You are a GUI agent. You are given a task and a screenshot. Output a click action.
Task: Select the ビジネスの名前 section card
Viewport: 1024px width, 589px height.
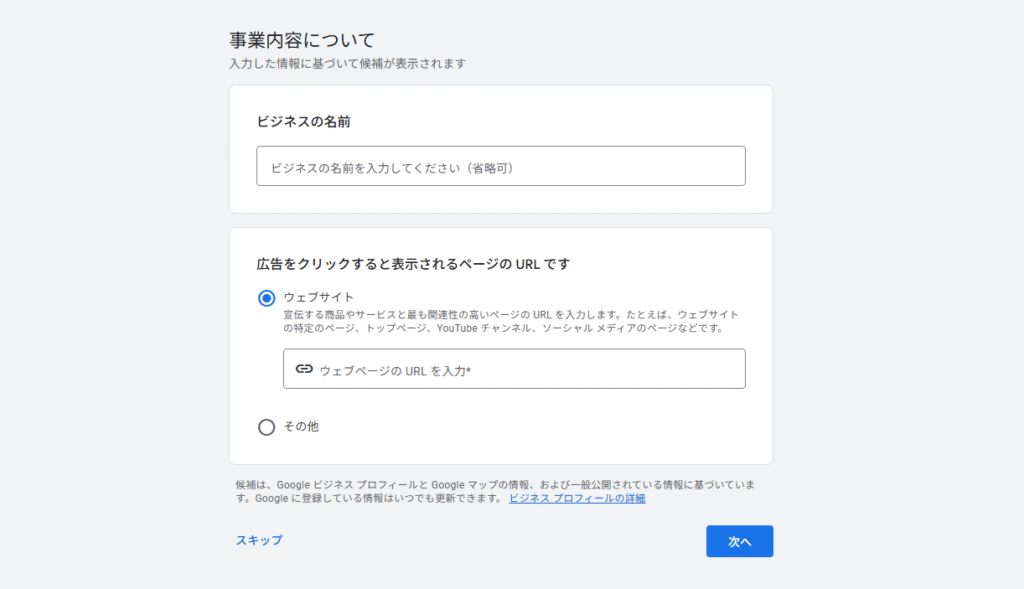(500, 148)
